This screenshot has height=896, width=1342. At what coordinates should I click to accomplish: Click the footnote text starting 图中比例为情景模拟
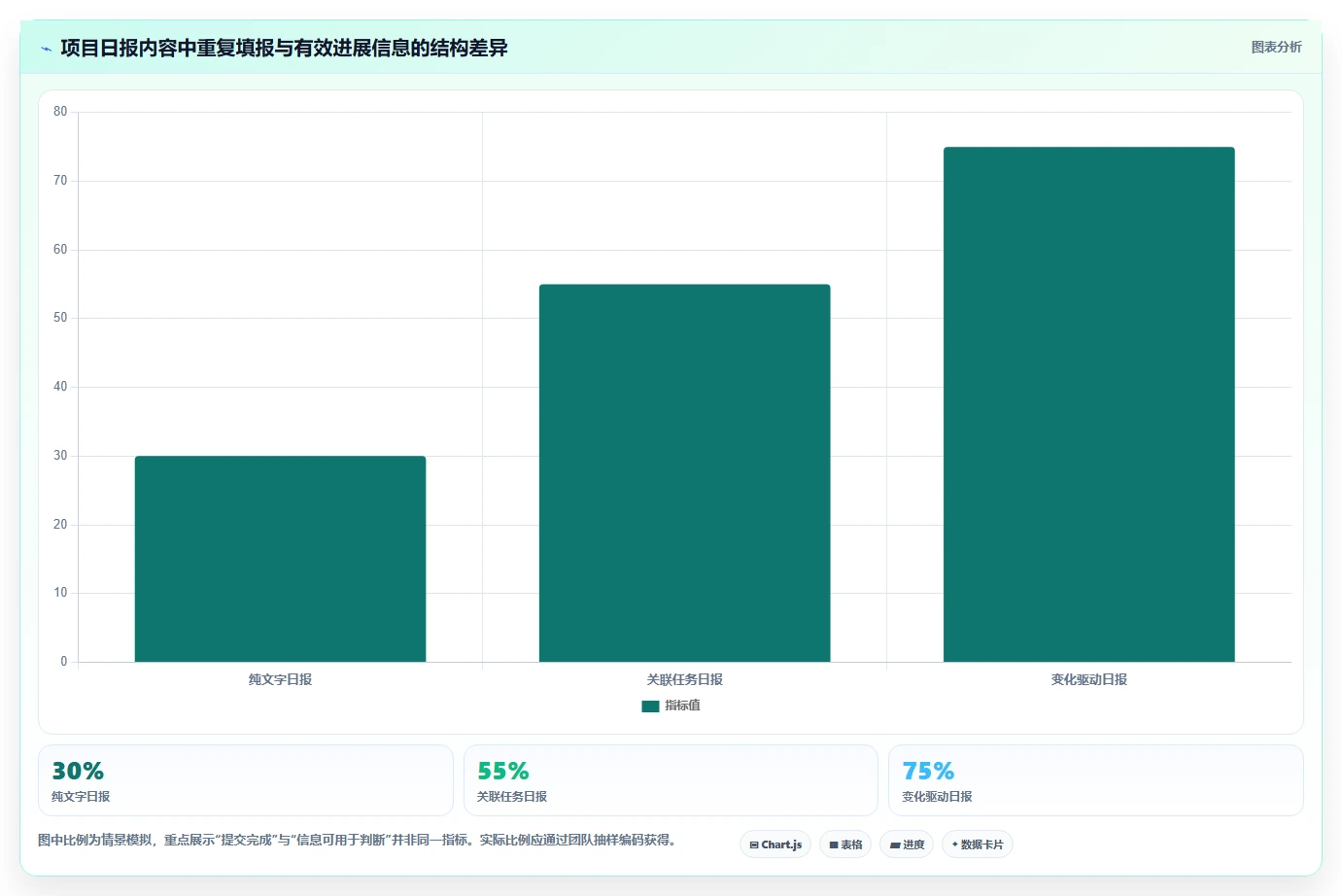pyautogui.click(x=357, y=840)
